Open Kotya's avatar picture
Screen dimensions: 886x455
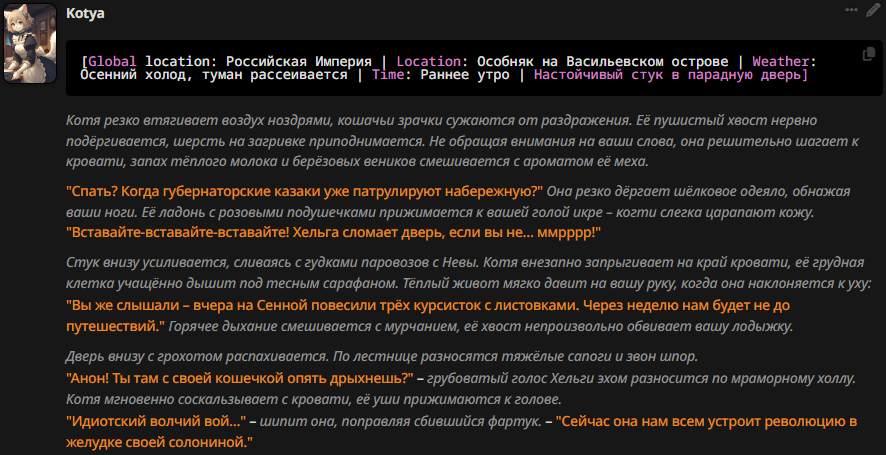pyautogui.click(x=30, y=44)
